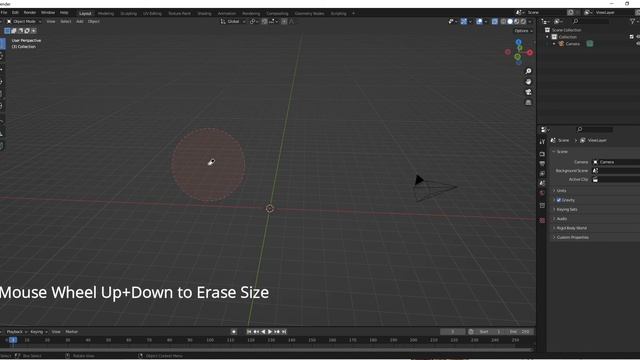640x360 pixels.
Task: Open the Render menu
Action: (x=30, y=13)
